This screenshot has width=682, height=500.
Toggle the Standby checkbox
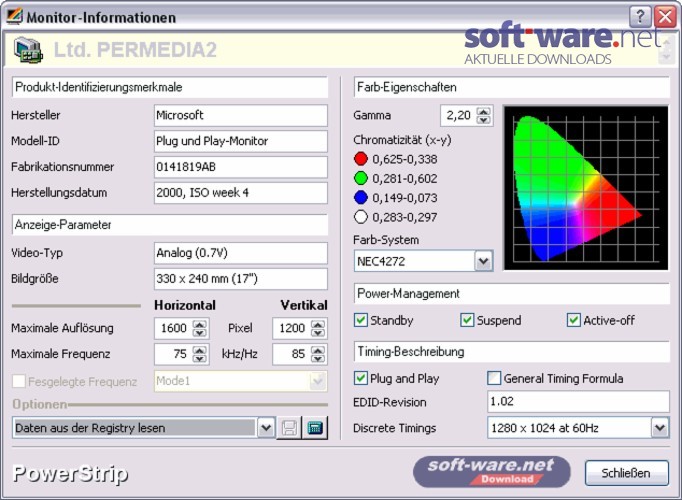pyautogui.click(x=361, y=320)
